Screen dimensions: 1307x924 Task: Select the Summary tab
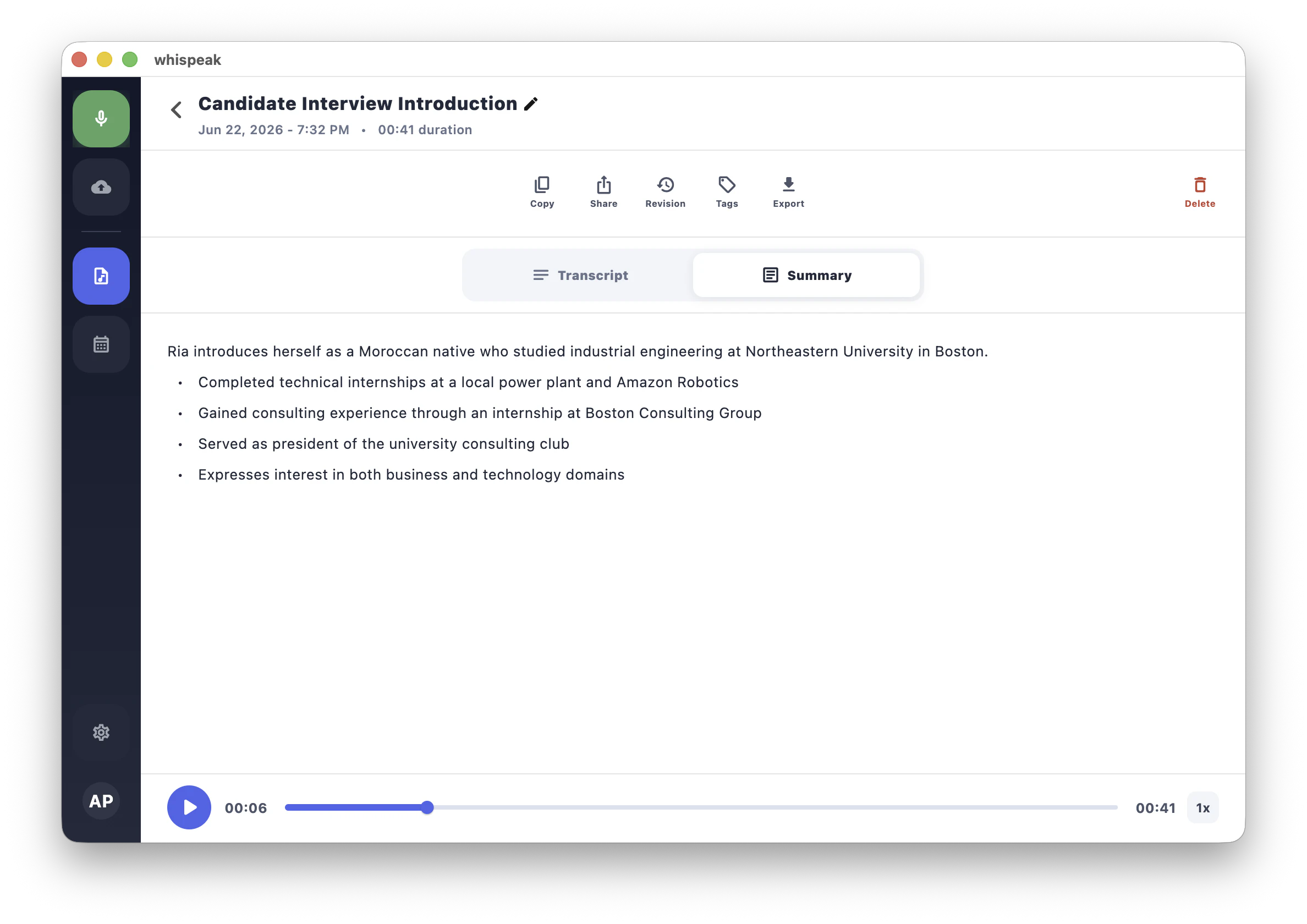[x=806, y=276]
